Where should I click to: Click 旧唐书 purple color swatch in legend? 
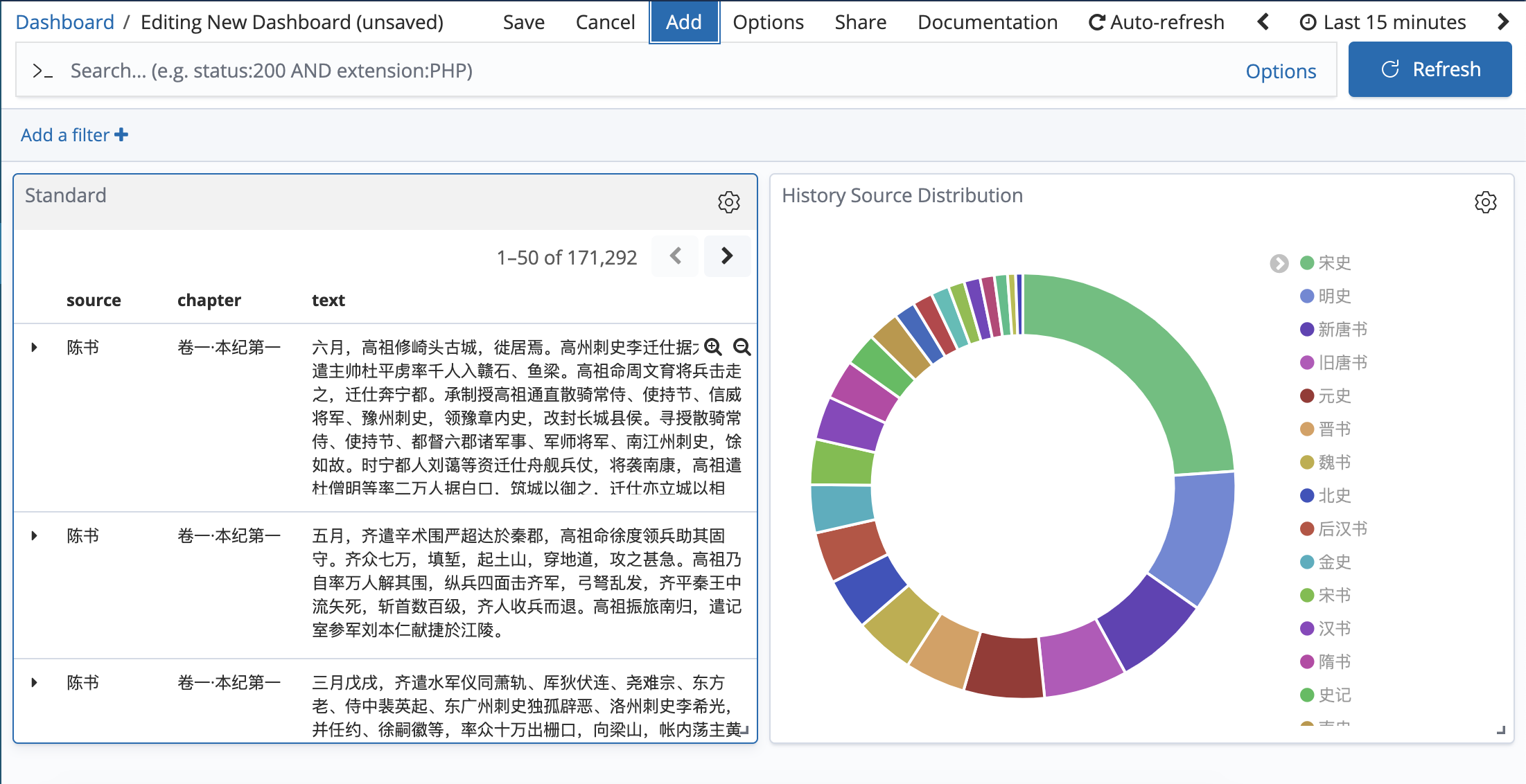(1307, 363)
